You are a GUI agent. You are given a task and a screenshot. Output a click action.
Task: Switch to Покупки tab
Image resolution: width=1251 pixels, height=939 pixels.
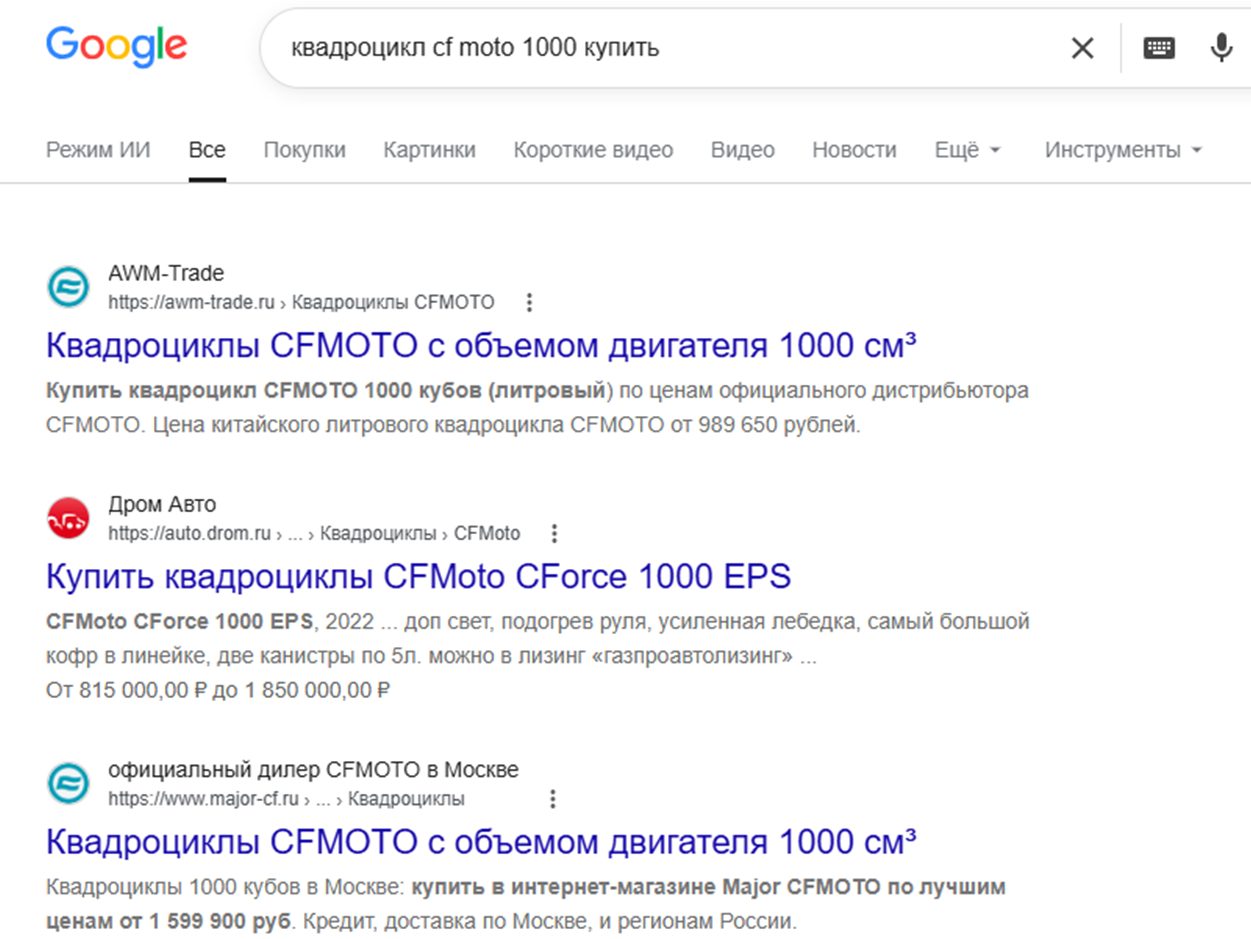pos(305,150)
